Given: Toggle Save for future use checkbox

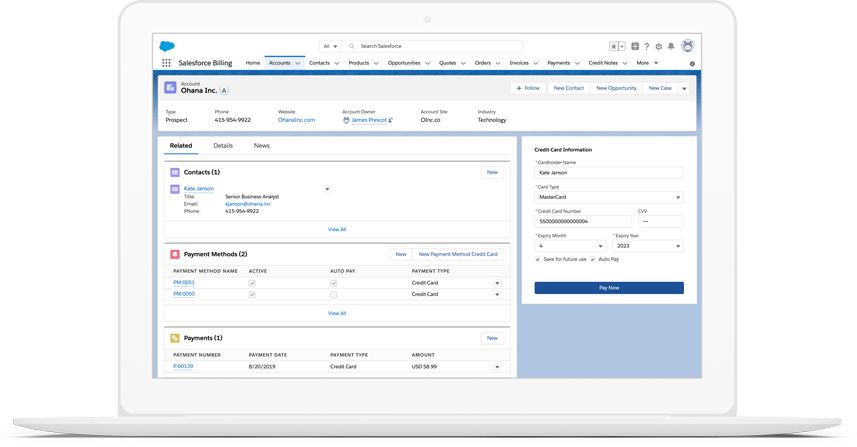Looking at the screenshot, I should coord(538,260).
